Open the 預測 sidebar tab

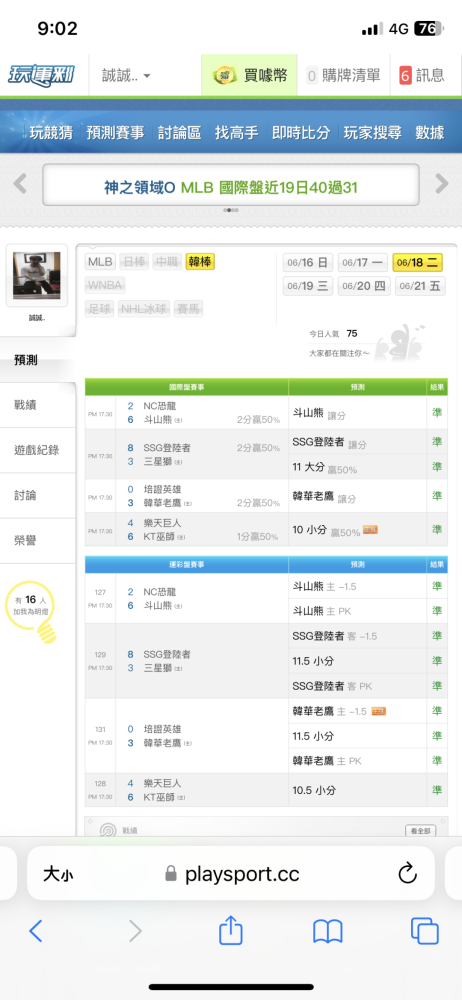(x=38, y=360)
